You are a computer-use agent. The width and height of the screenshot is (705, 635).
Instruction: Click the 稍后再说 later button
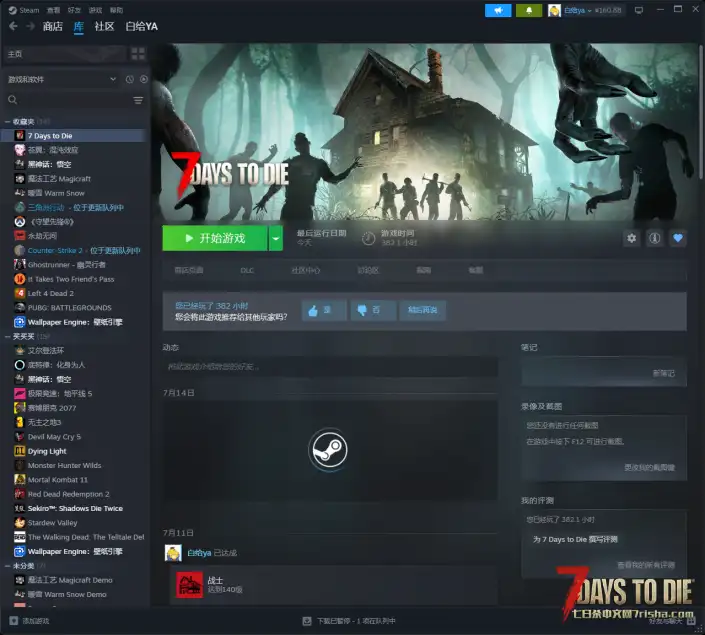coord(422,310)
